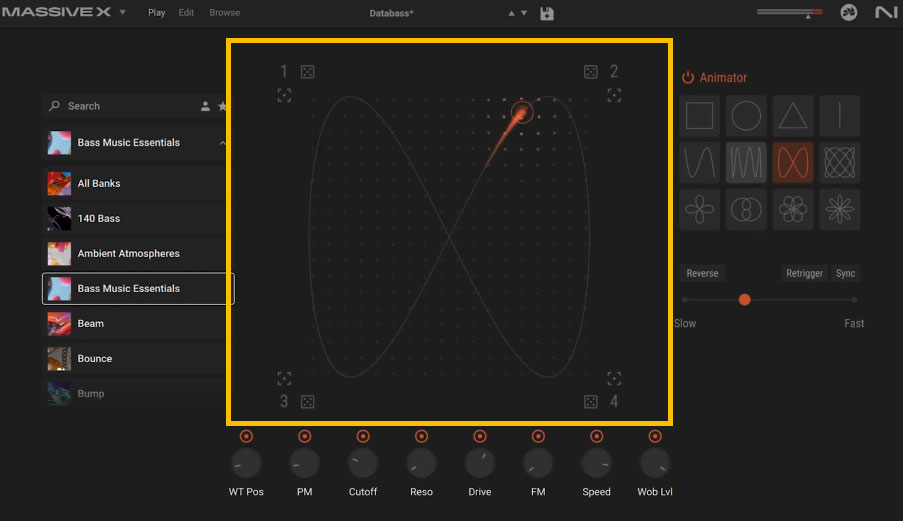Click the Drive macro knob
Image resolution: width=903 pixels, height=521 pixels.
pos(480,463)
